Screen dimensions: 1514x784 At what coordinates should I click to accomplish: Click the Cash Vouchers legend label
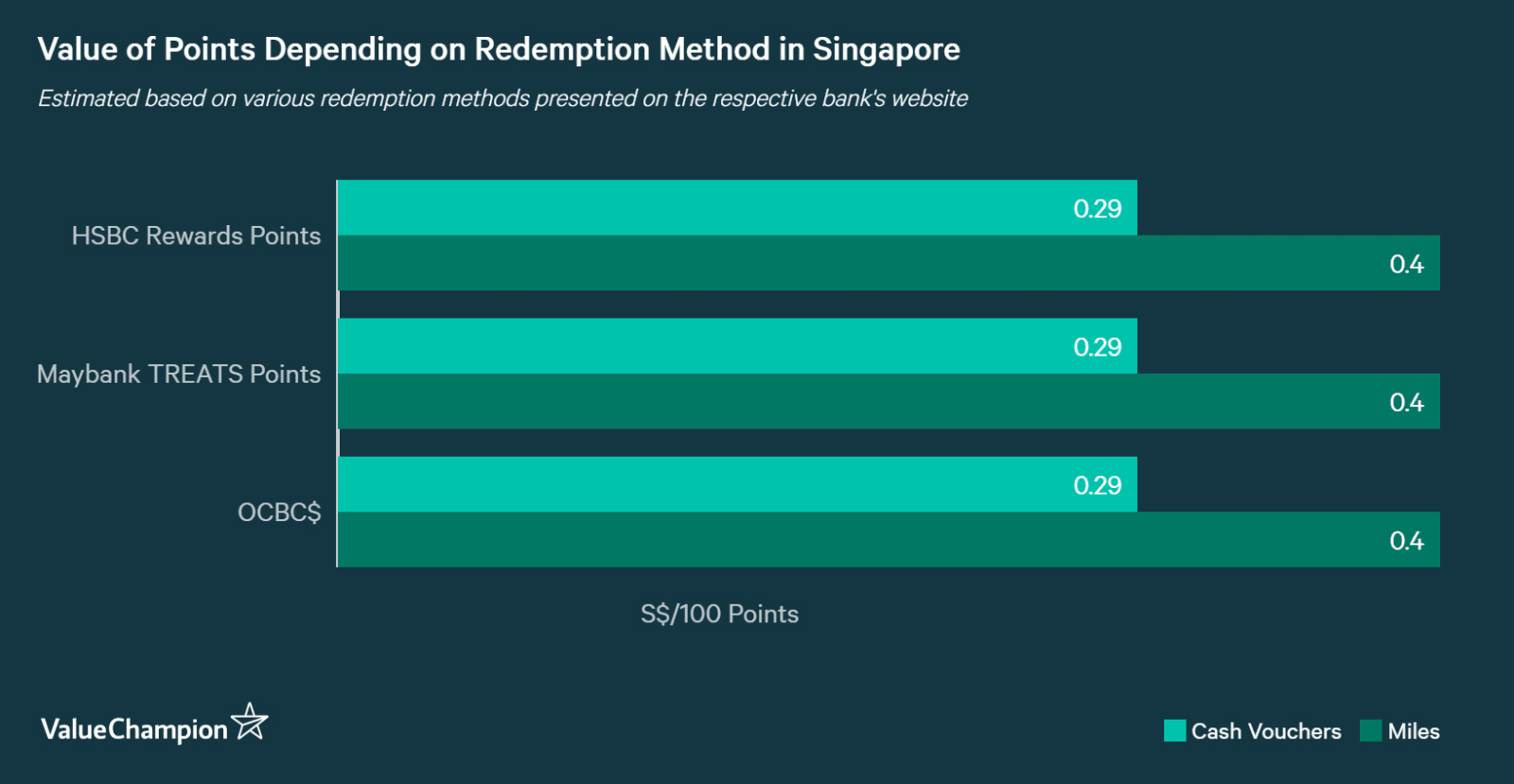tap(1266, 731)
